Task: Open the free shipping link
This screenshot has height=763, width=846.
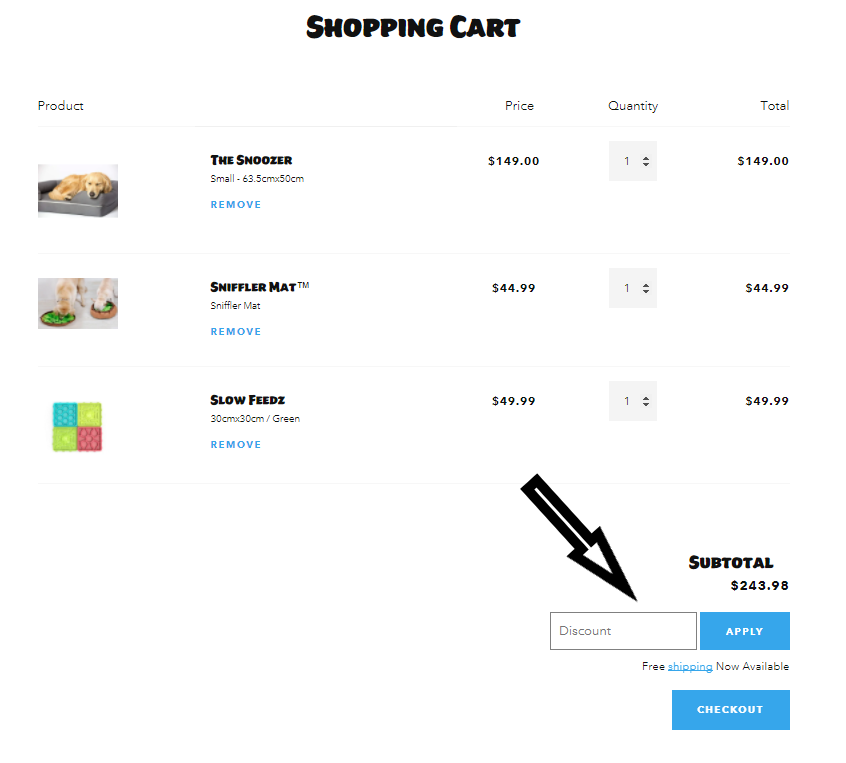Action: [690, 667]
